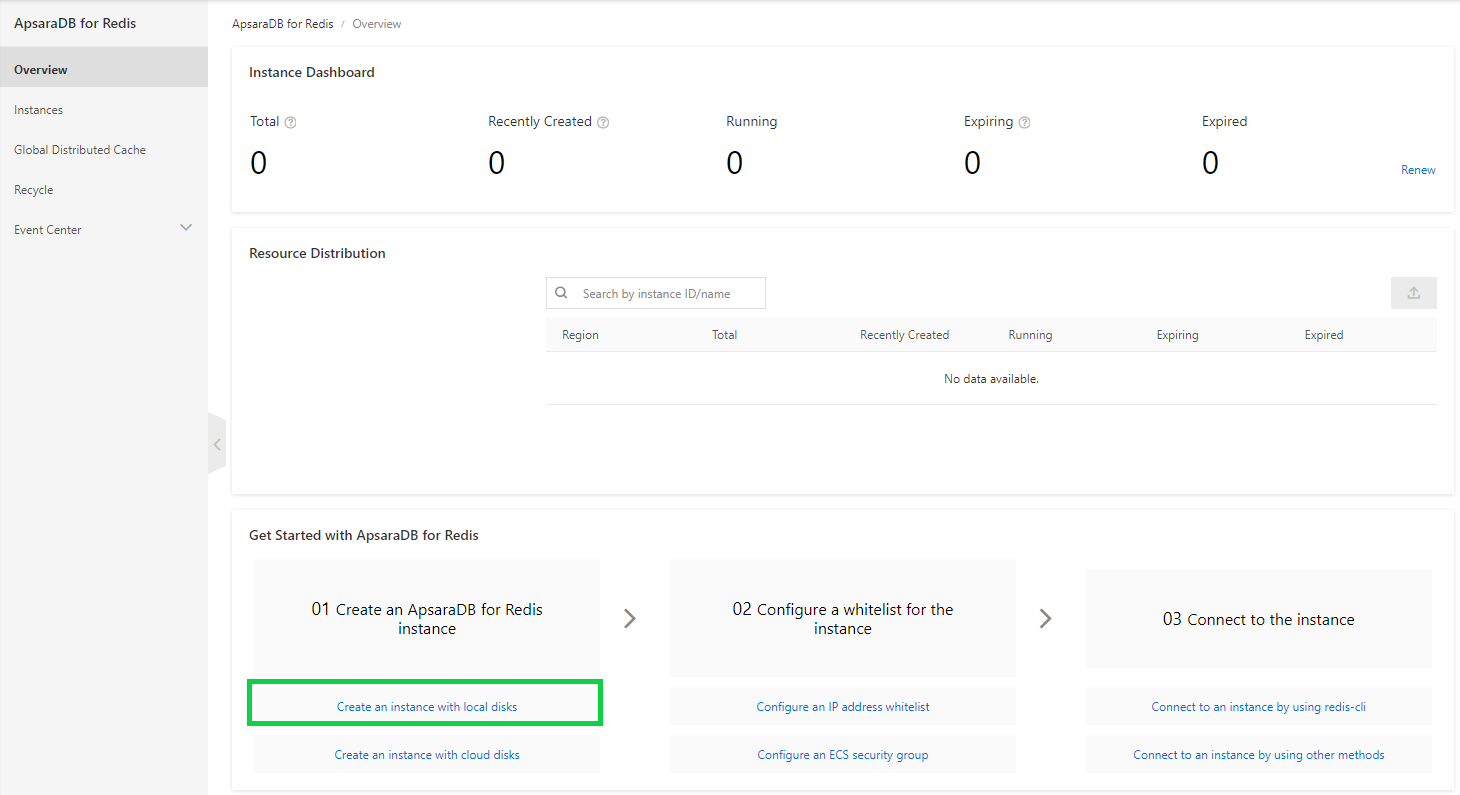This screenshot has height=795, width=1460.
Task: Click Create an instance with local disks
Action: (x=427, y=706)
